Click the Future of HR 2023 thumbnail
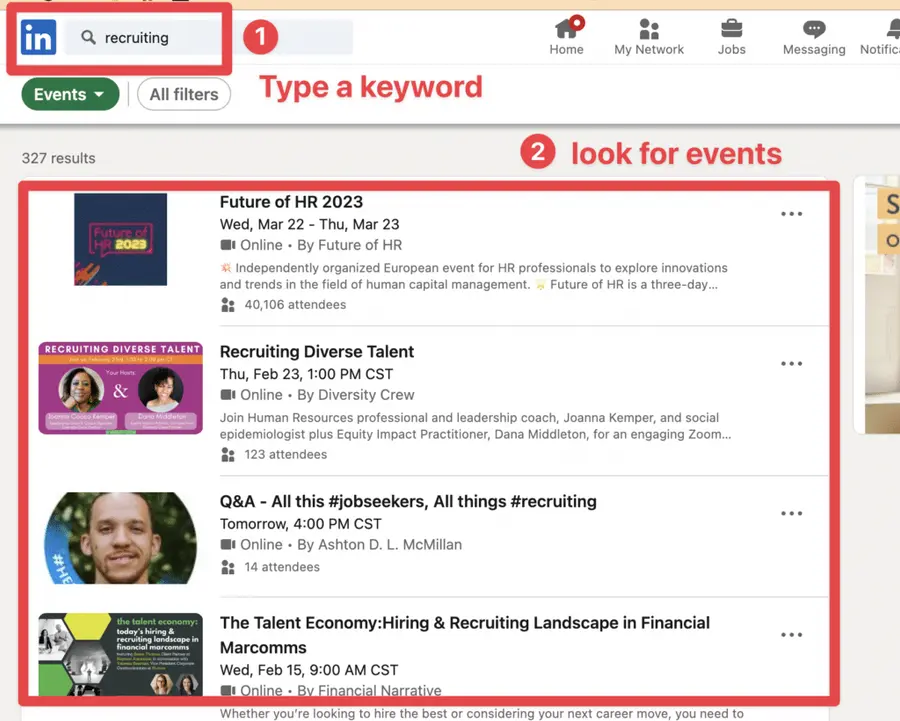 coord(121,239)
